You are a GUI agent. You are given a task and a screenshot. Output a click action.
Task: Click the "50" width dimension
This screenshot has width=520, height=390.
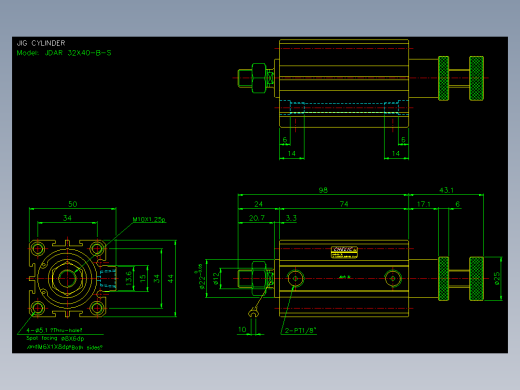(73, 204)
